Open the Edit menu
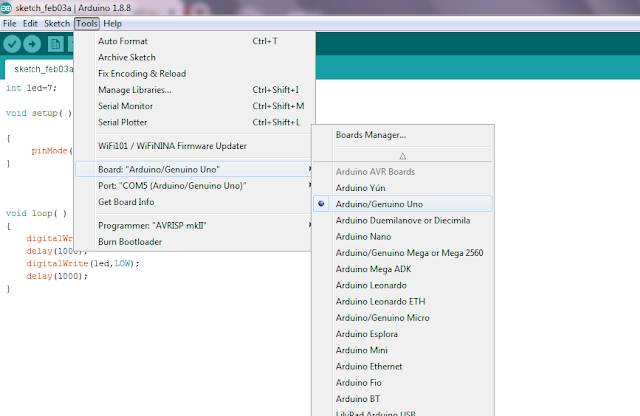 [30, 23]
